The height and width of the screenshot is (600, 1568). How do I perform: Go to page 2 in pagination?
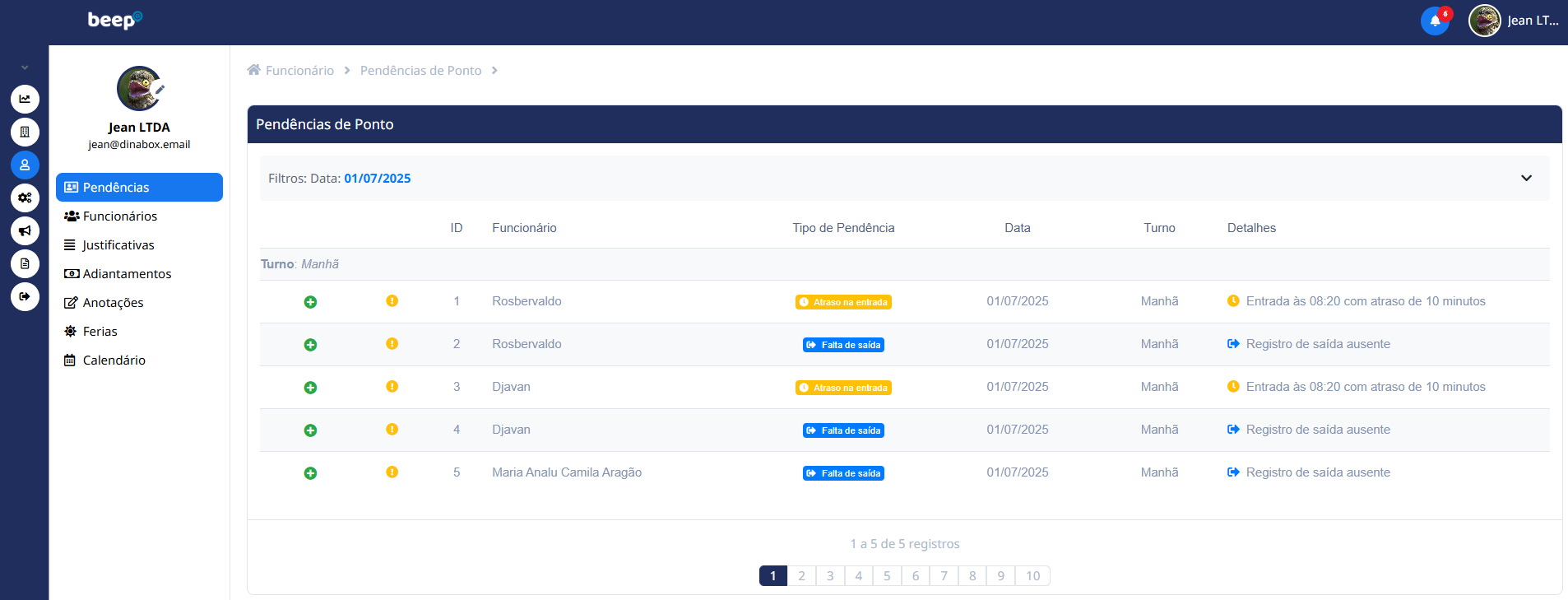801,576
